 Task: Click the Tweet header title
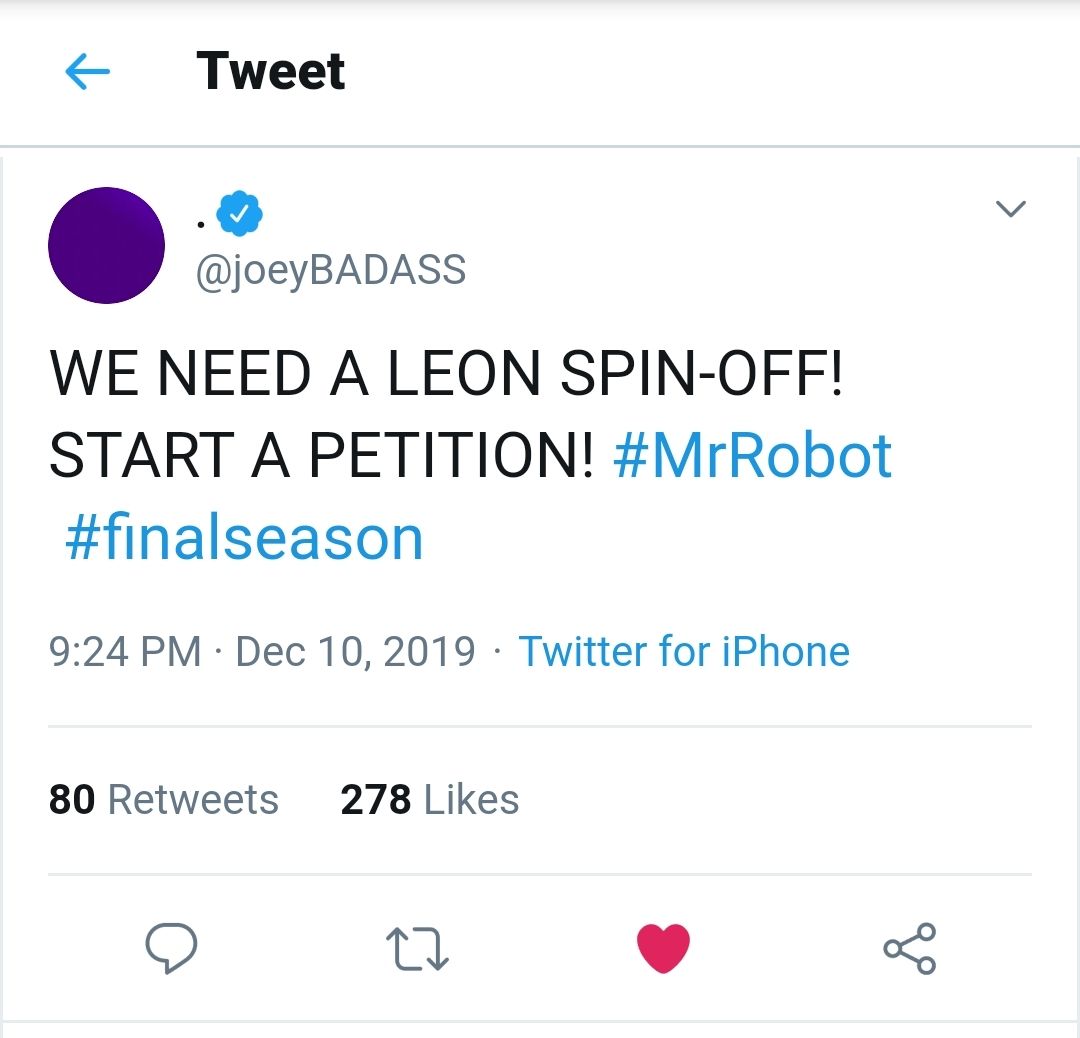tap(271, 72)
